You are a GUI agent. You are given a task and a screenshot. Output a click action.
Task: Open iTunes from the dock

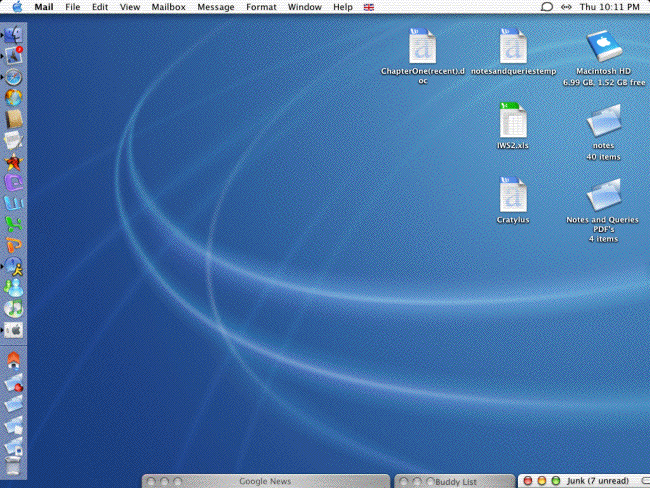click(15, 309)
